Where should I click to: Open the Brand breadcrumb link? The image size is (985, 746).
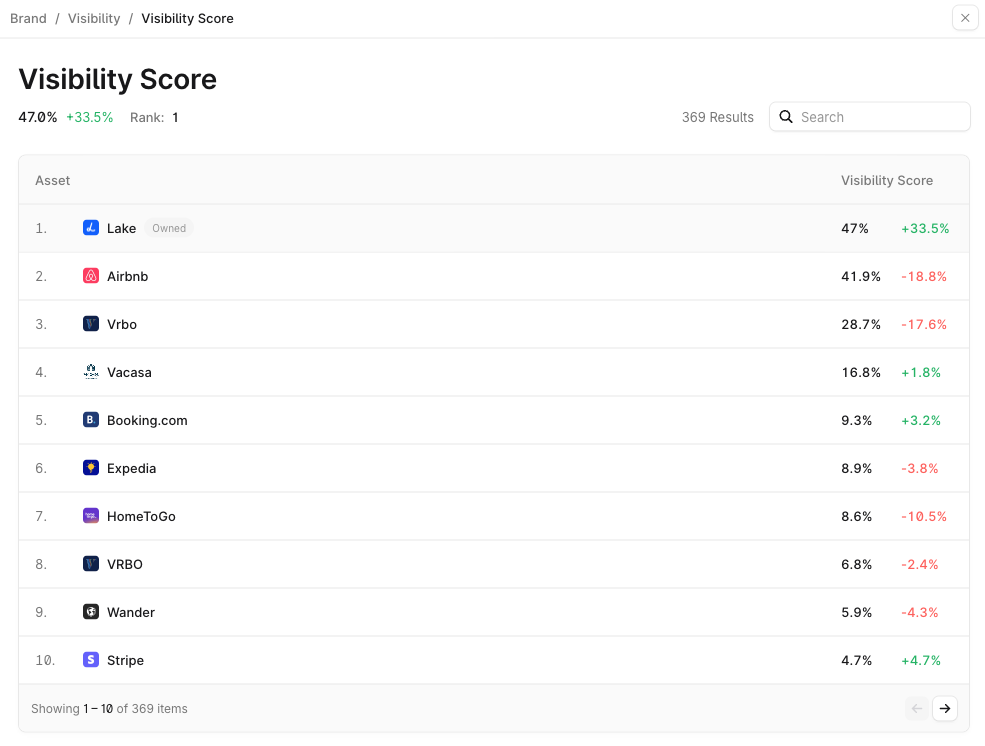point(28,18)
